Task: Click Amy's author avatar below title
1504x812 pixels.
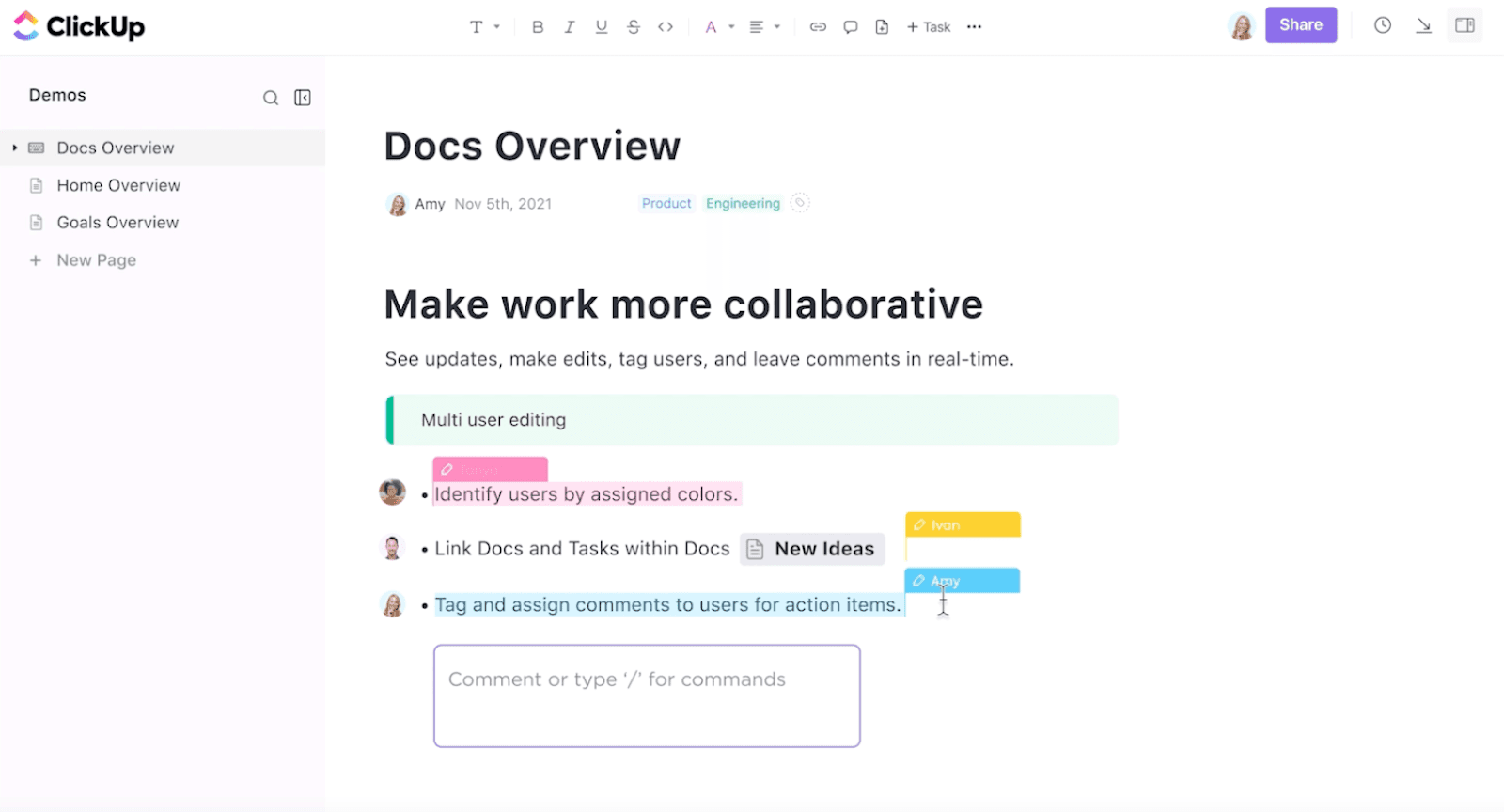Action: [x=398, y=204]
